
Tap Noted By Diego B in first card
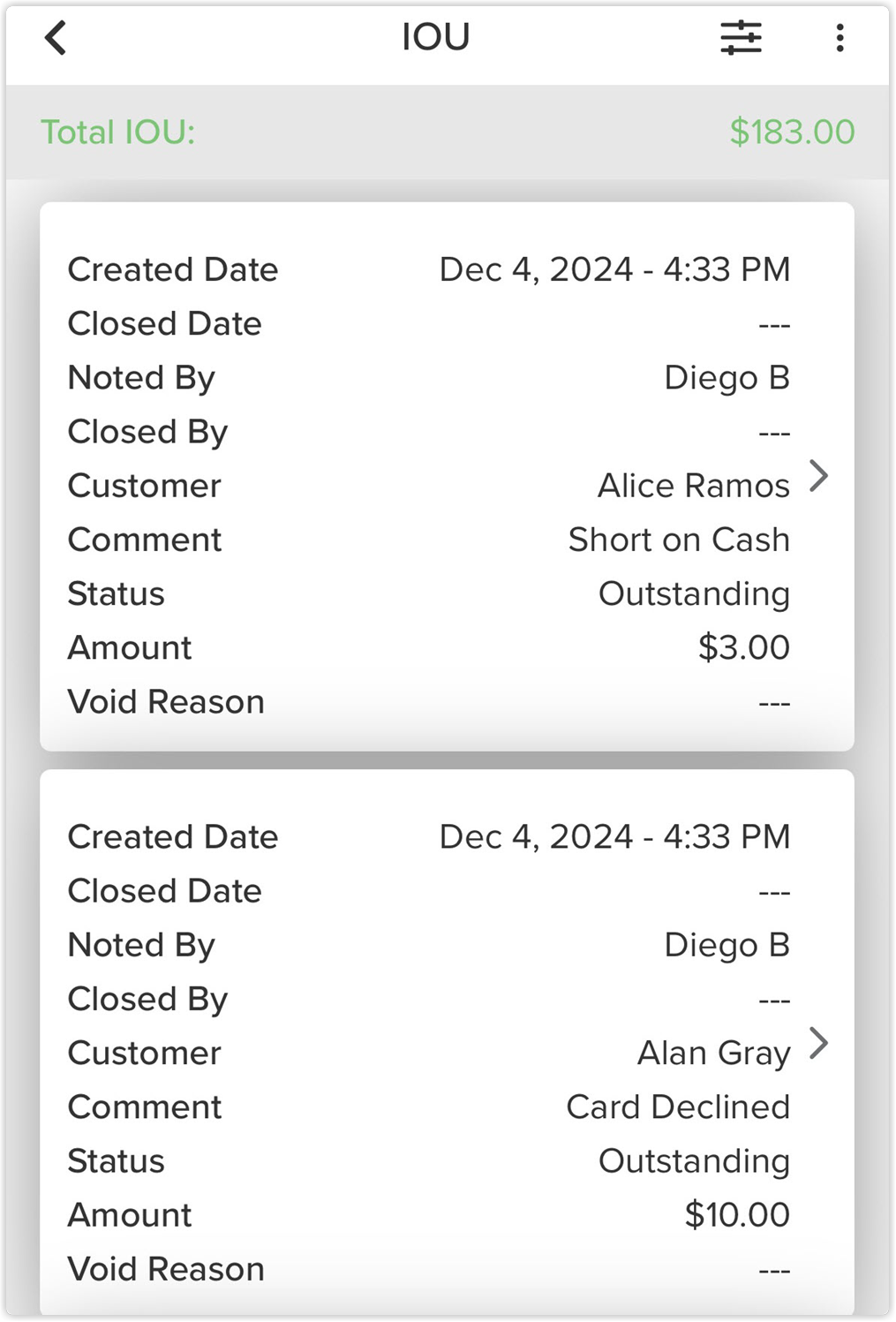[x=429, y=378]
